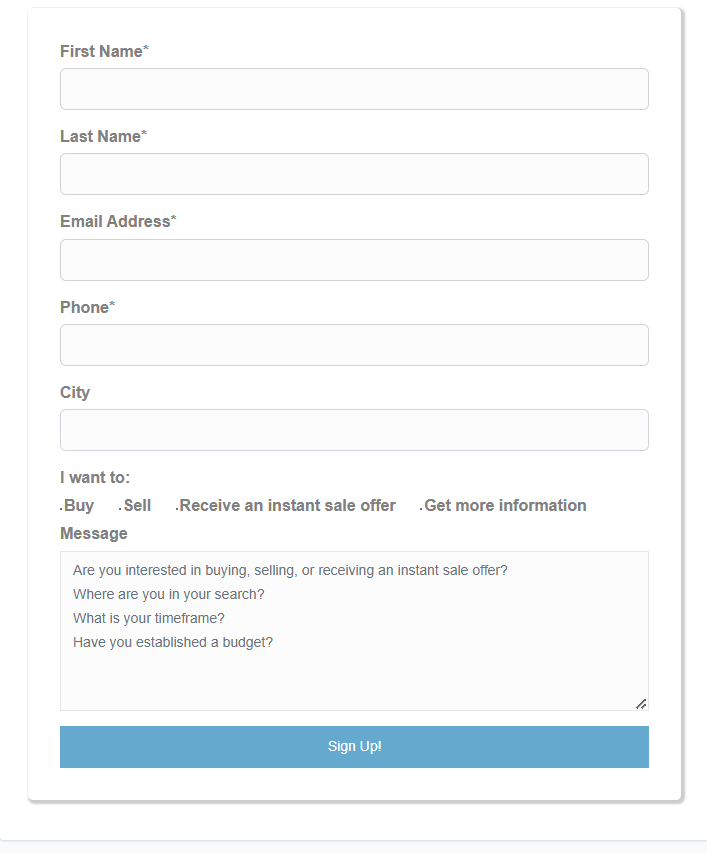Image resolution: width=707 pixels, height=853 pixels.
Task: Choose the Buy option
Action: pyautogui.click(x=78, y=506)
